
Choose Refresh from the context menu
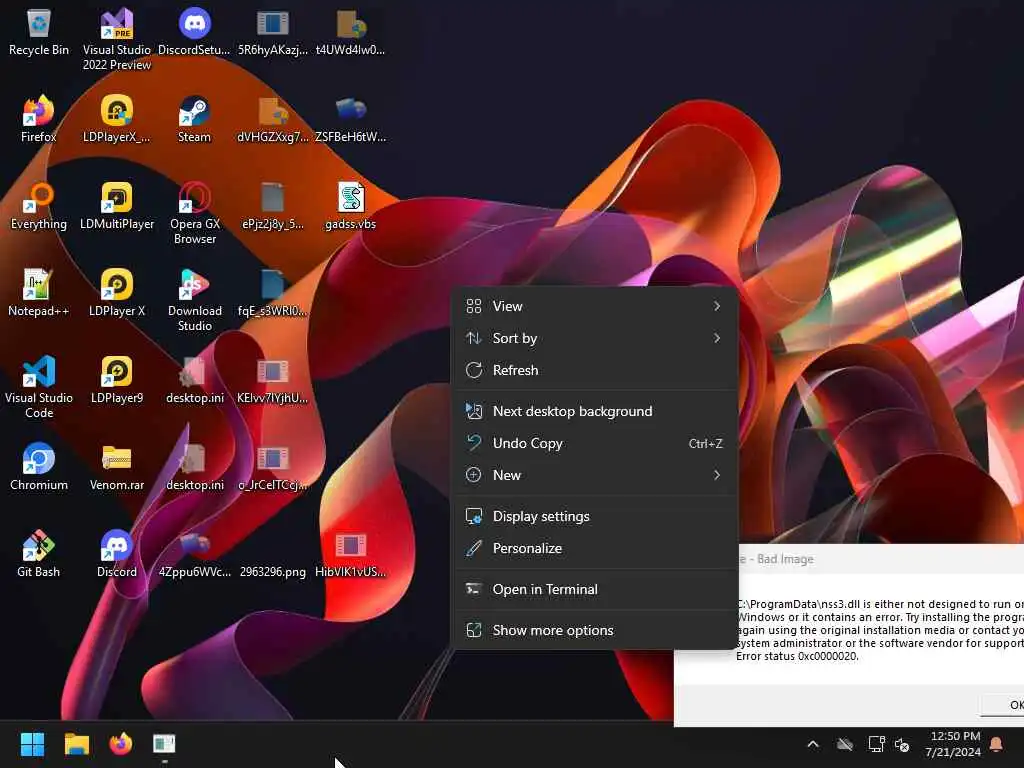tap(594, 370)
